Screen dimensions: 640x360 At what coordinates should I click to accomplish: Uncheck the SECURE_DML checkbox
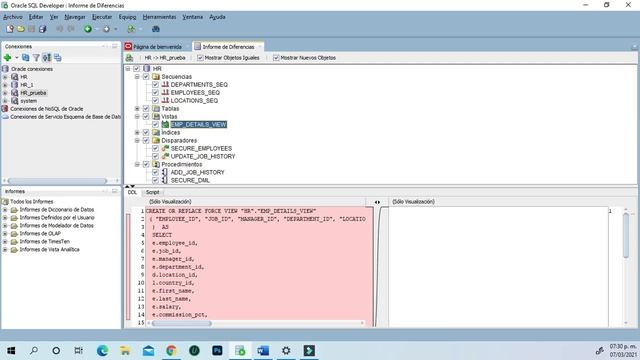(155, 180)
